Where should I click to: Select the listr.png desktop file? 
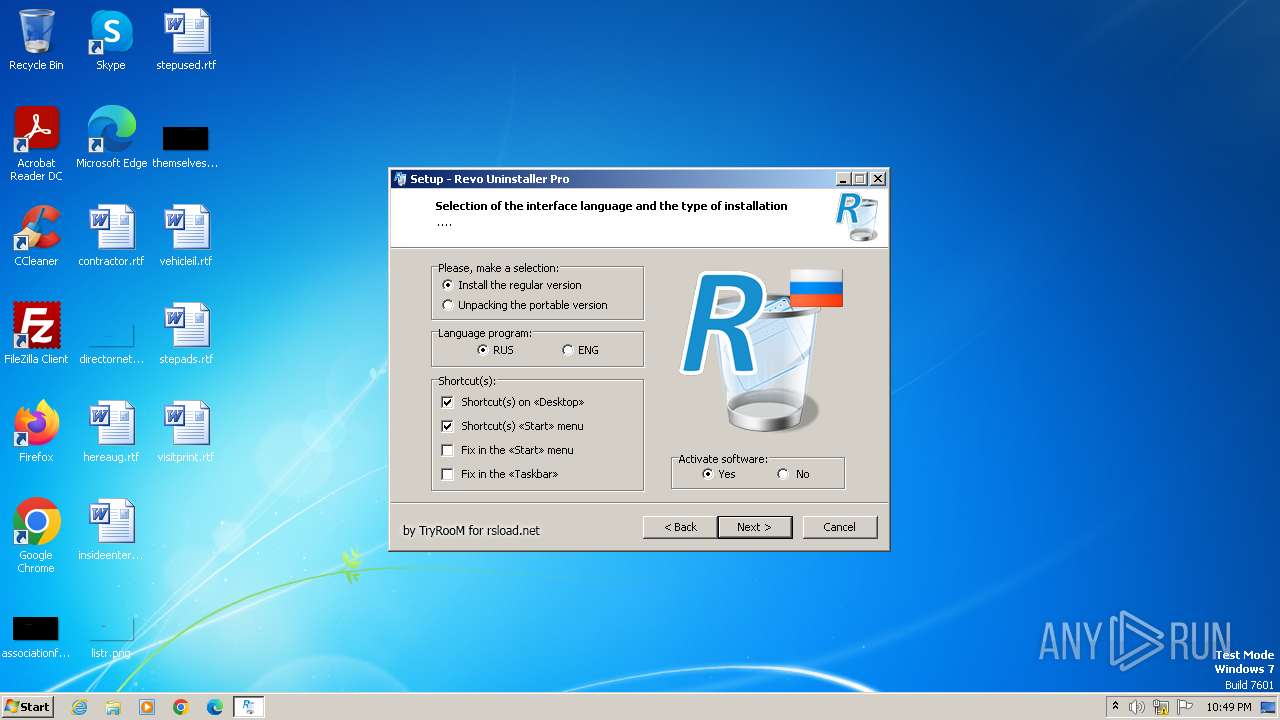[111, 636]
